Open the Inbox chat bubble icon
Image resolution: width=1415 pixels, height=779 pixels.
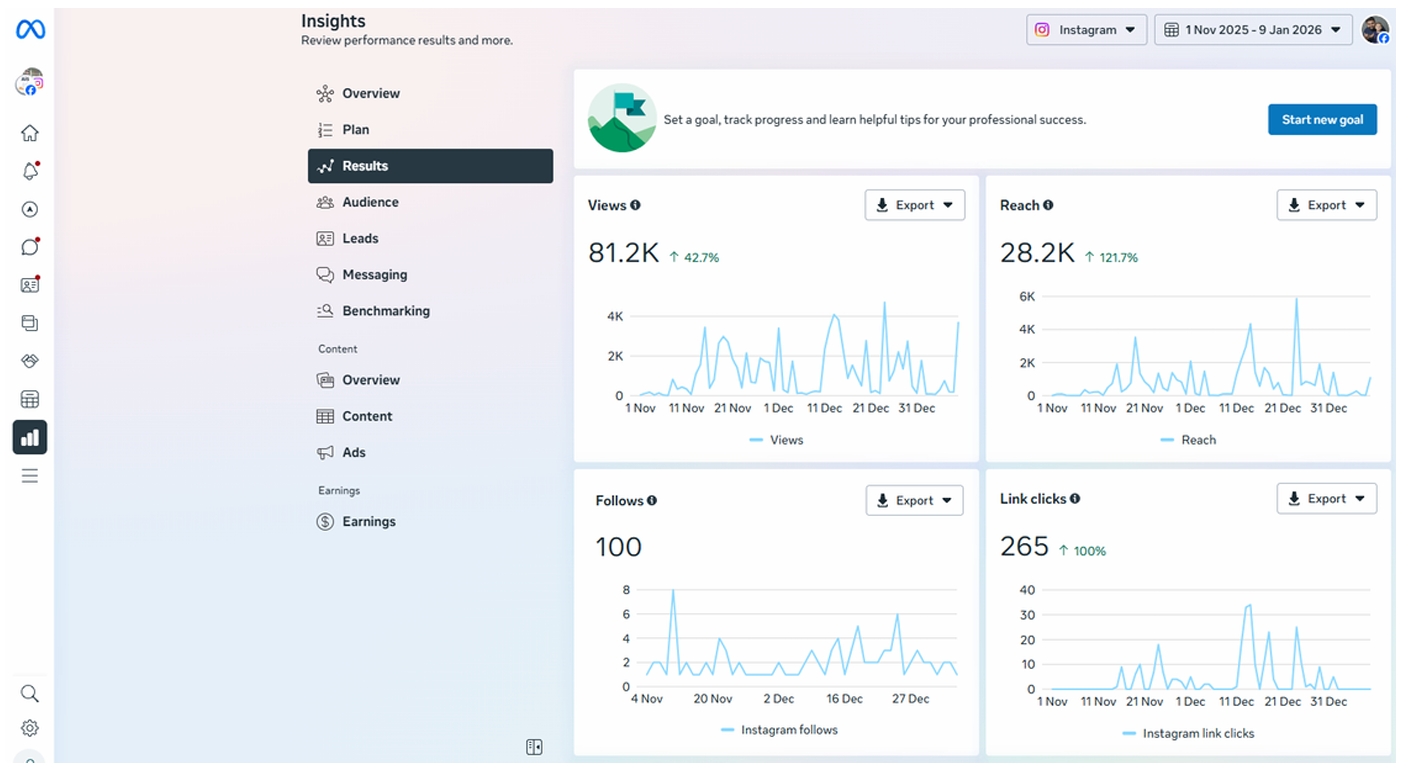[x=30, y=247]
